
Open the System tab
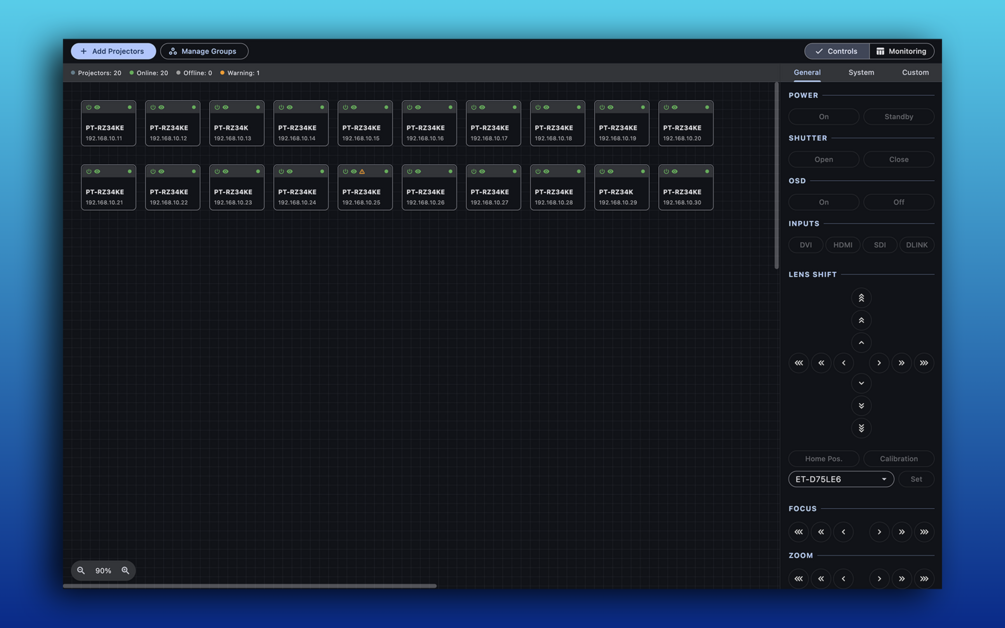[x=861, y=72]
